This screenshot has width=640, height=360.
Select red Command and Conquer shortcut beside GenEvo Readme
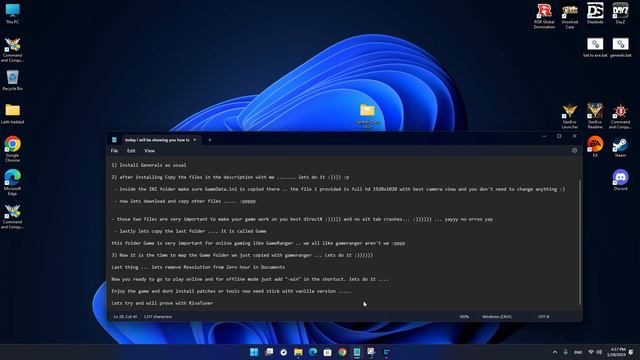coord(620,116)
